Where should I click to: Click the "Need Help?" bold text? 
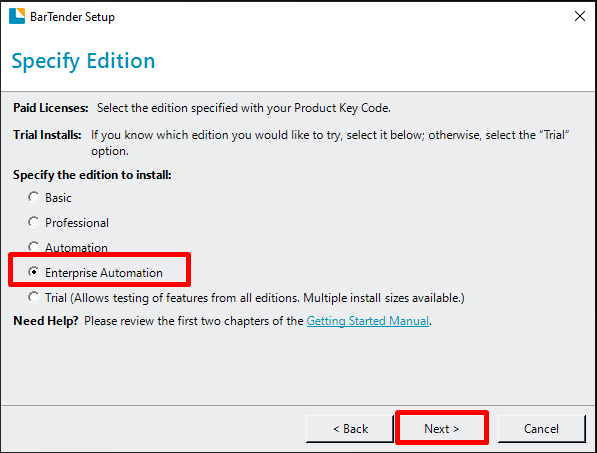pyautogui.click(x=46, y=321)
